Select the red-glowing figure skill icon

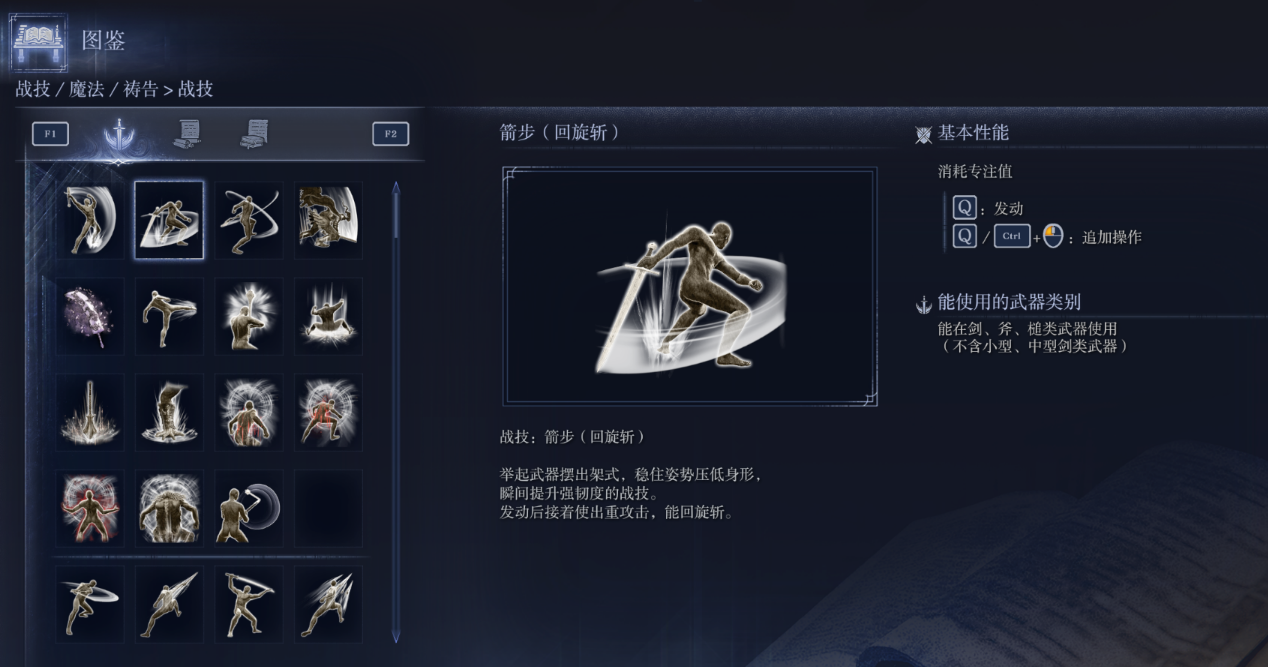pos(89,509)
